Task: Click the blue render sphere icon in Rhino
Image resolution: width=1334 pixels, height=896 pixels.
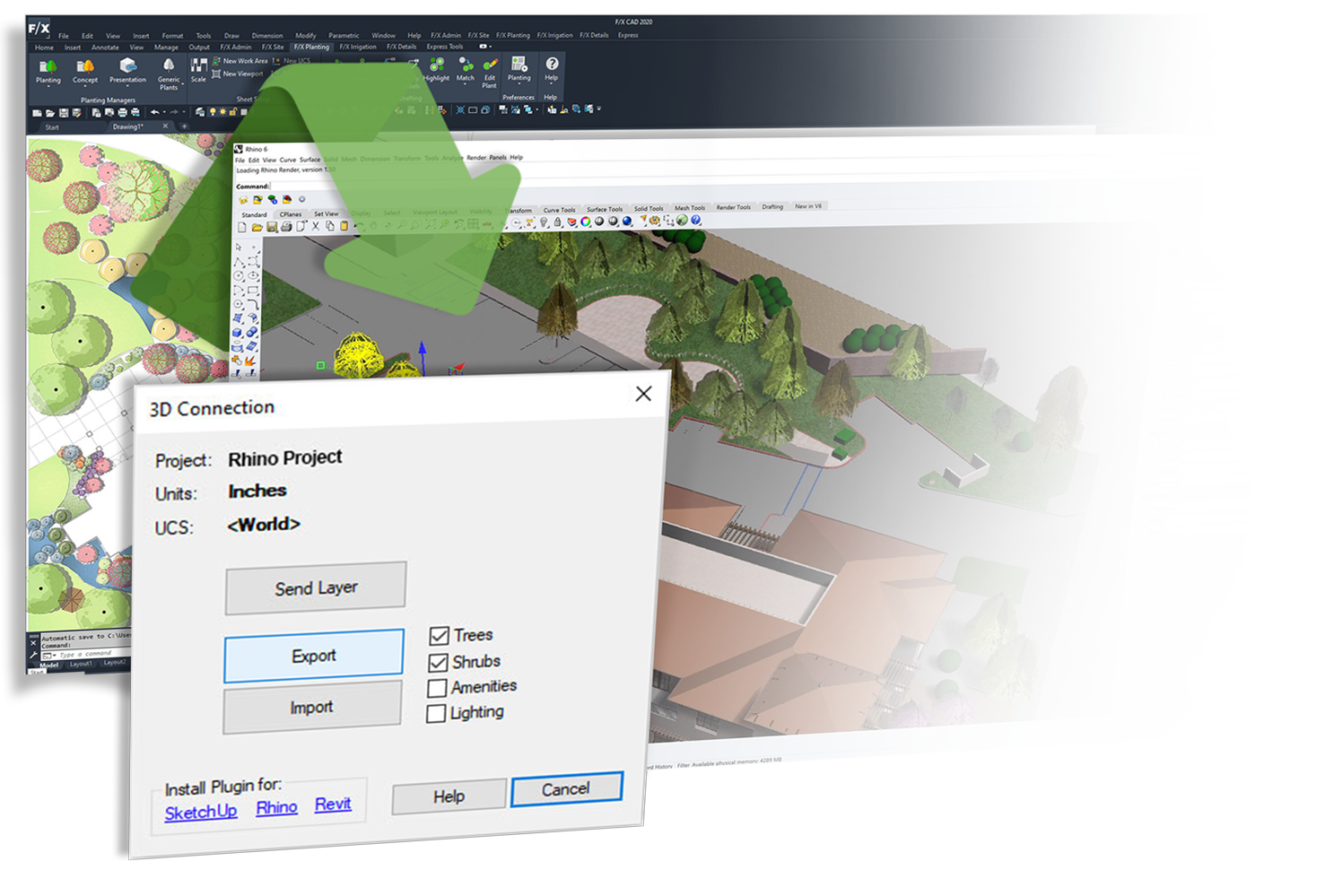Action: (627, 221)
